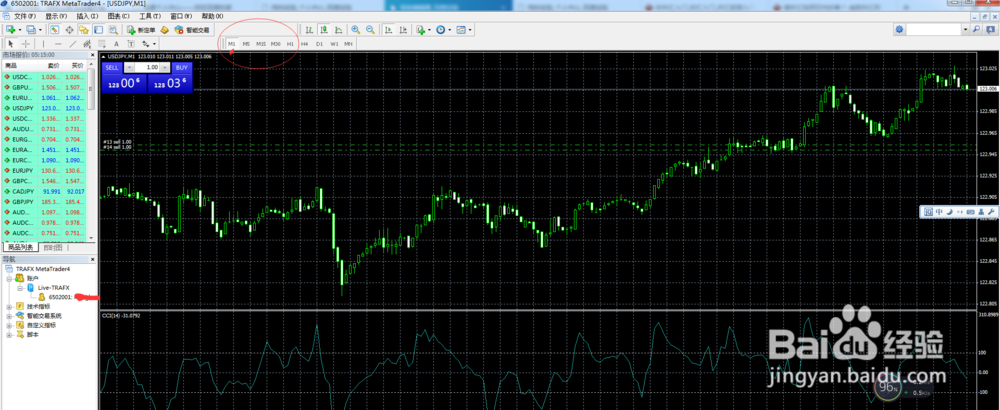Open the Periodicity clock icon

tap(441, 29)
